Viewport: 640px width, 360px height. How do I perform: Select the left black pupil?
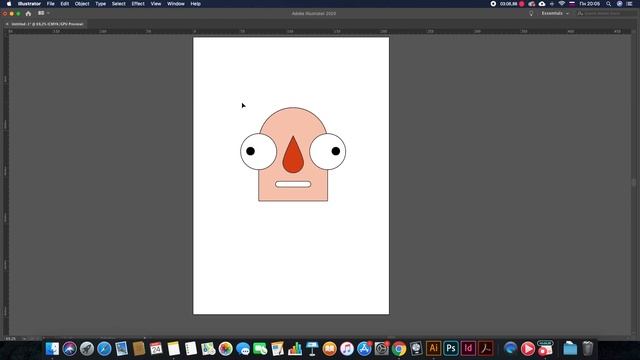251,151
